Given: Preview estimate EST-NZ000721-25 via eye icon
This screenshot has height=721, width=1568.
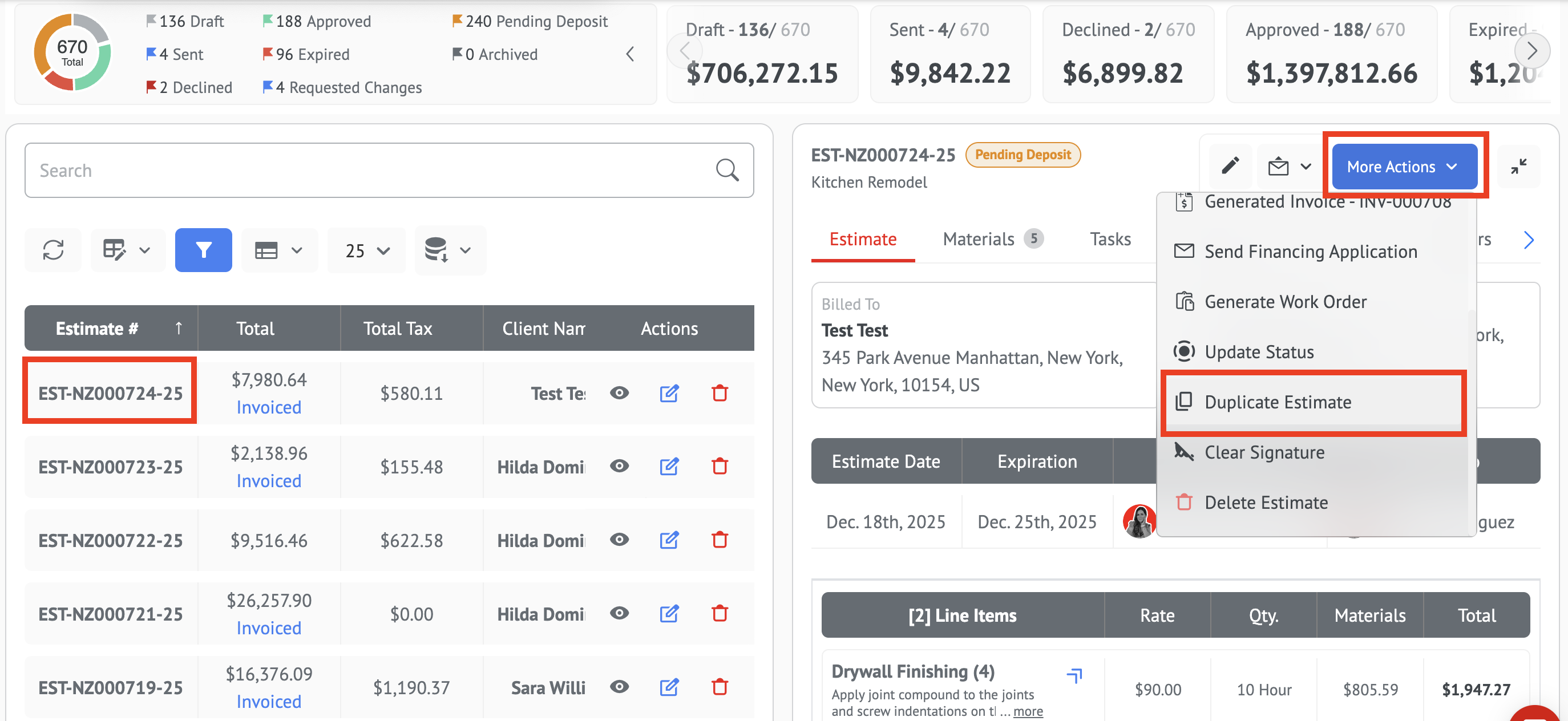Looking at the screenshot, I should click(619, 613).
